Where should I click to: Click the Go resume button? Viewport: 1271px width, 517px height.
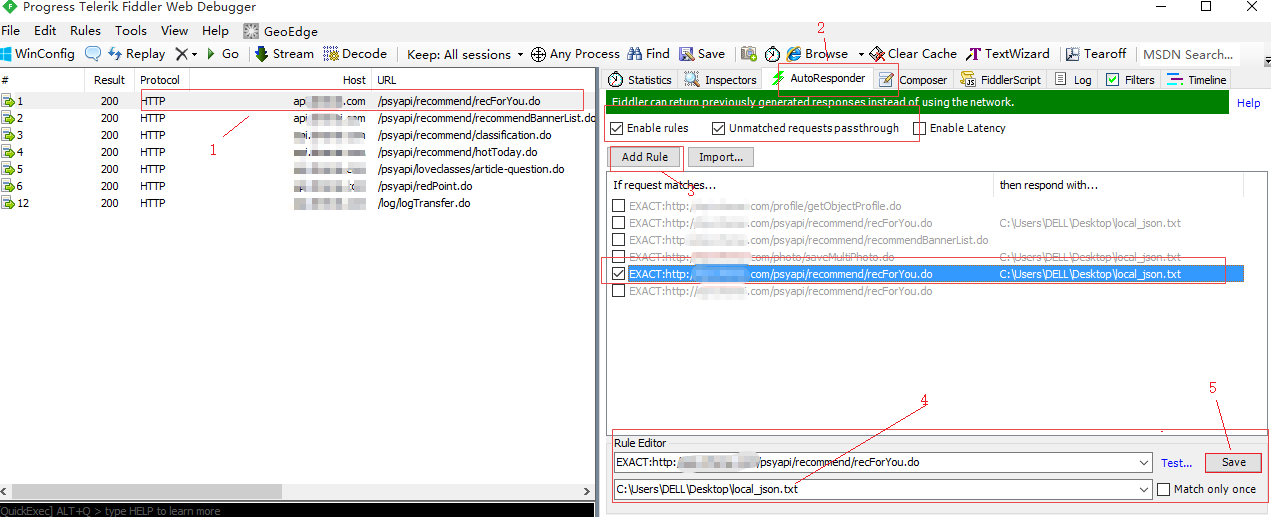click(x=222, y=54)
